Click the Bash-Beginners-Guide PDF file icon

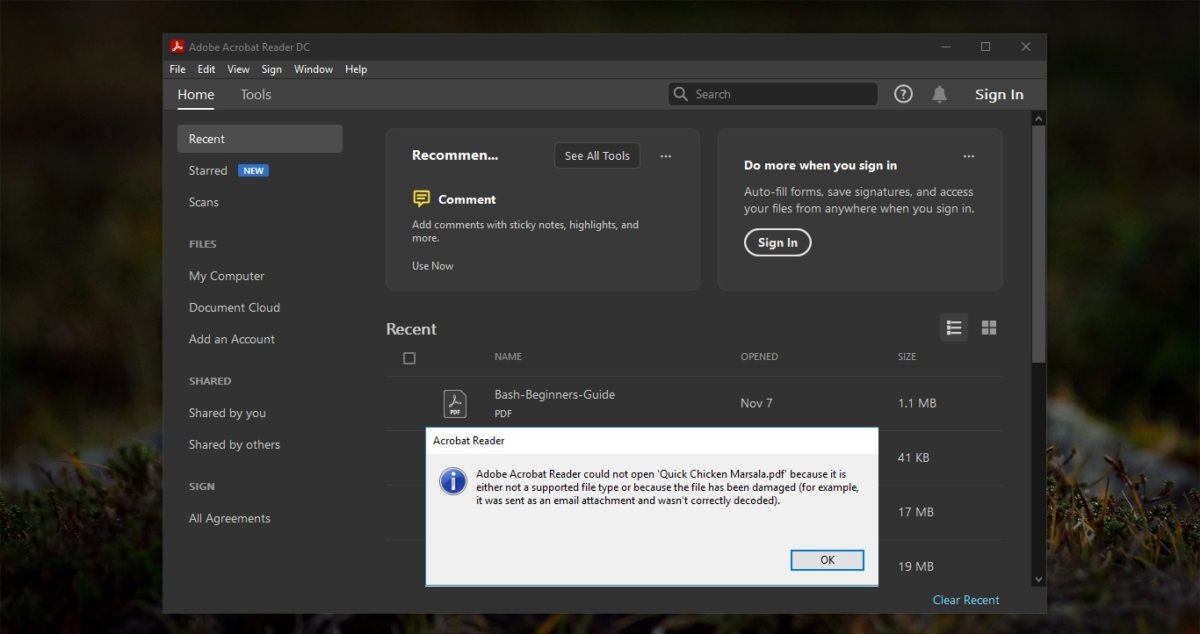click(454, 402)
